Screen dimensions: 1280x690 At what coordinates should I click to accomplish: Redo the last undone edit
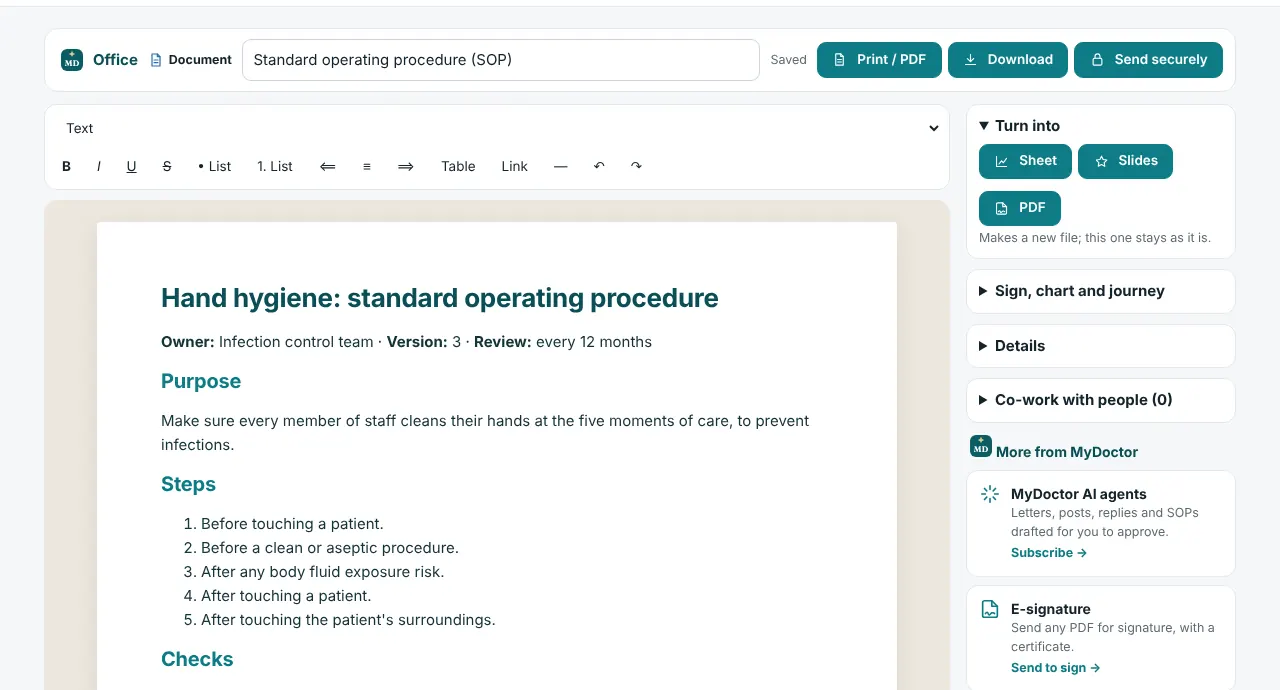tap(636, 166)
